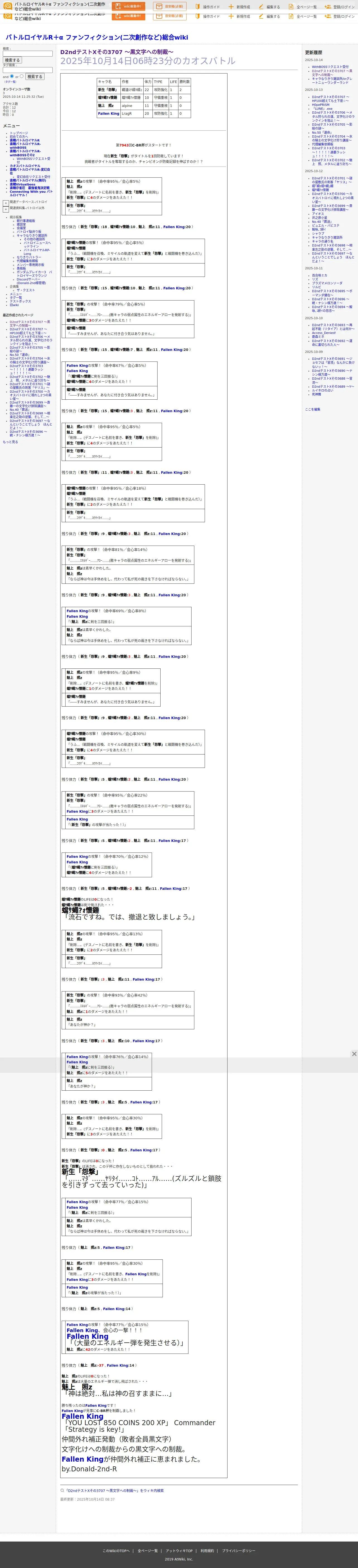Open プライバシーポリシー footer link

point(238,1550)
